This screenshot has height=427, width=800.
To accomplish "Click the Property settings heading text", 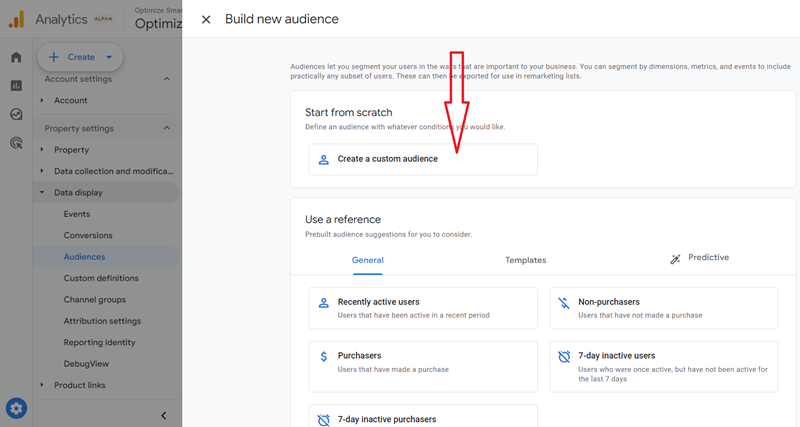I will tap(79, 129).
